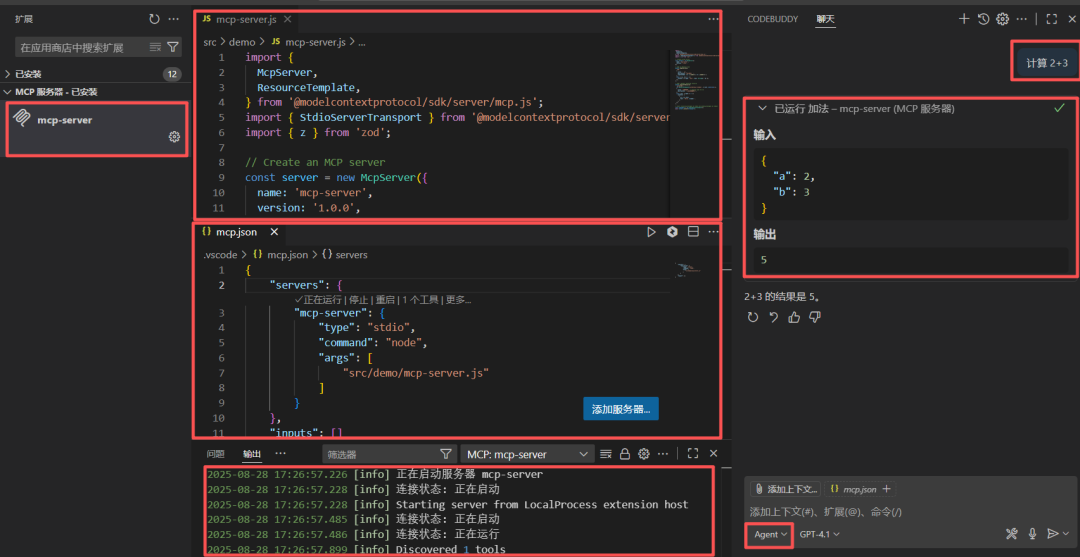Click the 计算 2+3 chat message
Viewport: 1080px width, 557px height.
(1047, 63)
